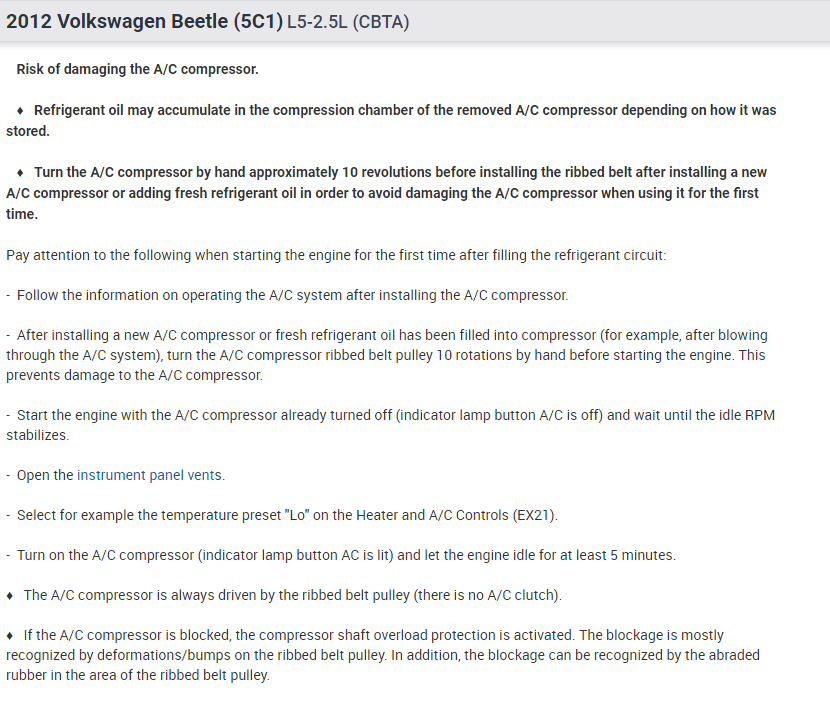The width and height of the screenshot is (830, 705).
Task: Click the L5-2.5L (CBTA) engine label
Action: click(x=347, y=22)
